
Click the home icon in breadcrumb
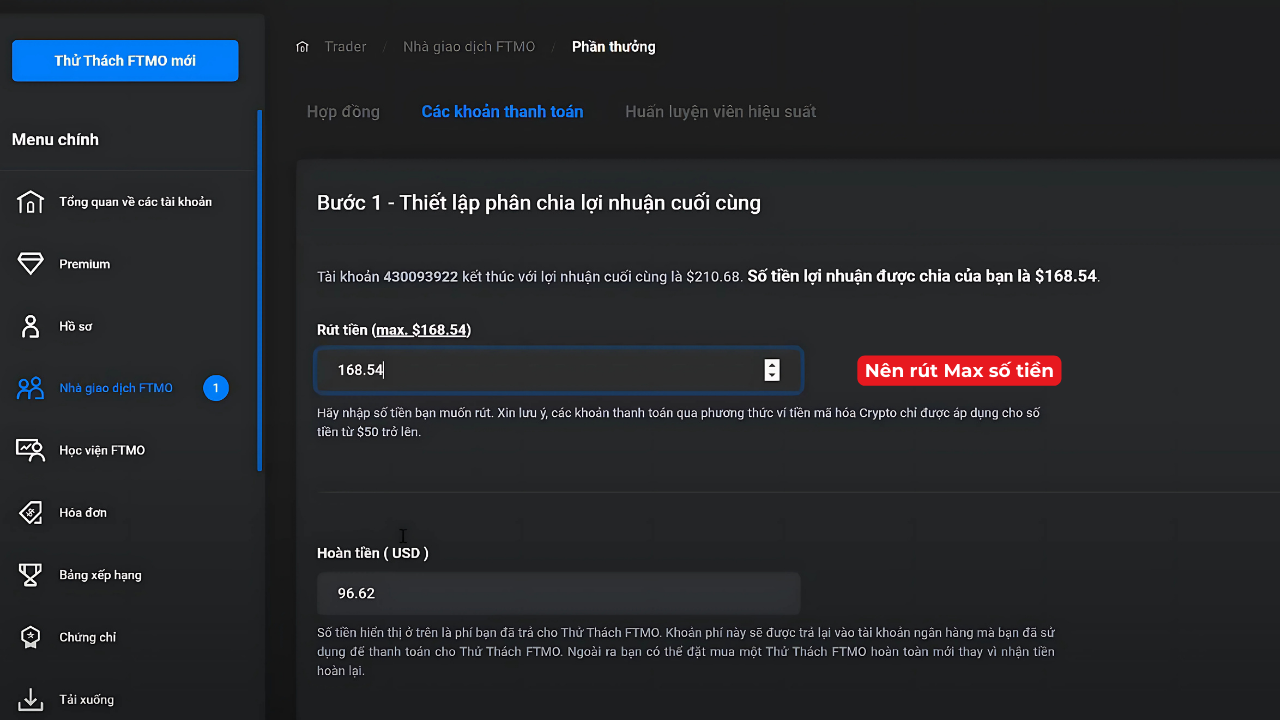[x=303, y=47]
